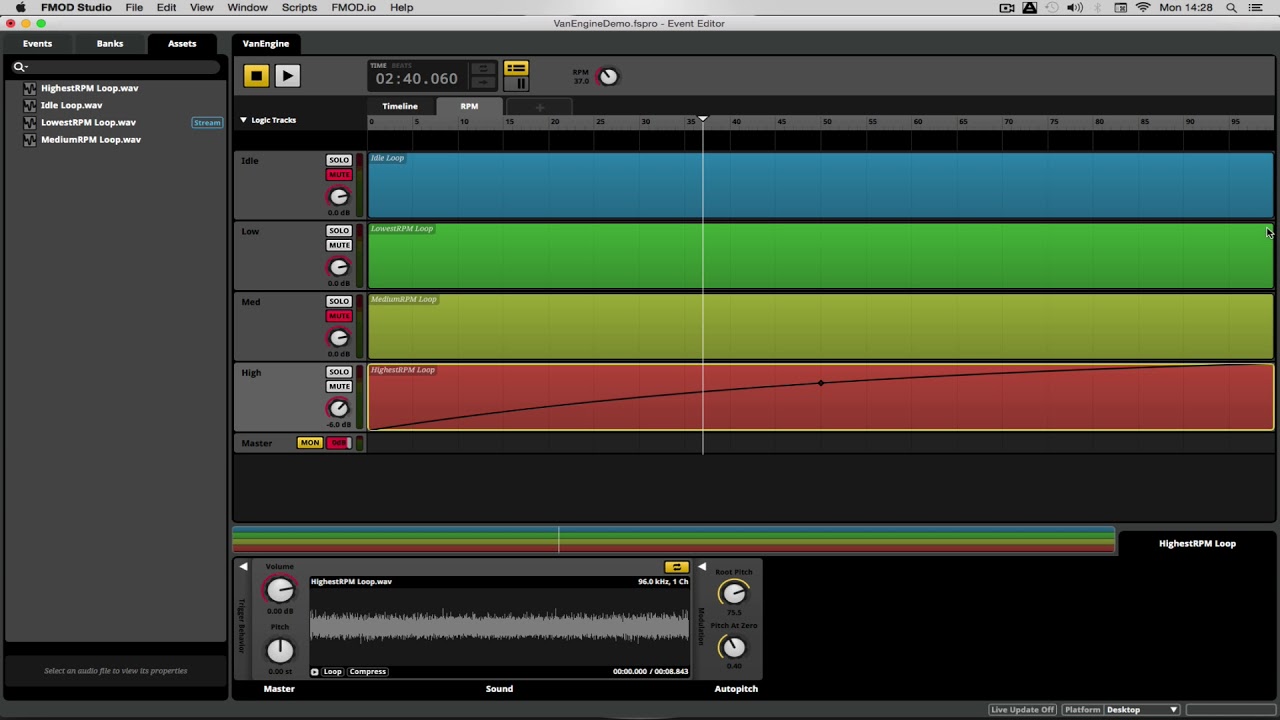Toggle follow-cursor arrow icon in the time display
The width and height of the screenshot is (1280, 720).
(x=483, y=83)
